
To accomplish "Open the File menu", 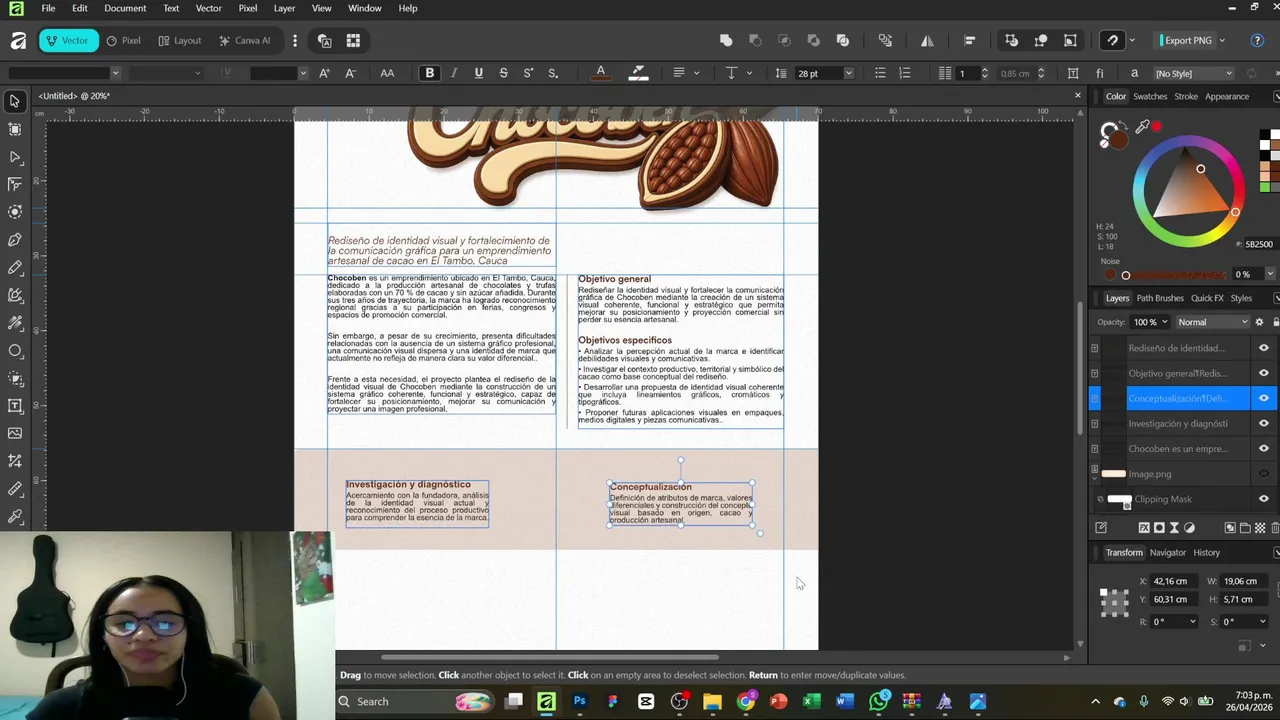I will pyautogui.click(x=48, y=8).
